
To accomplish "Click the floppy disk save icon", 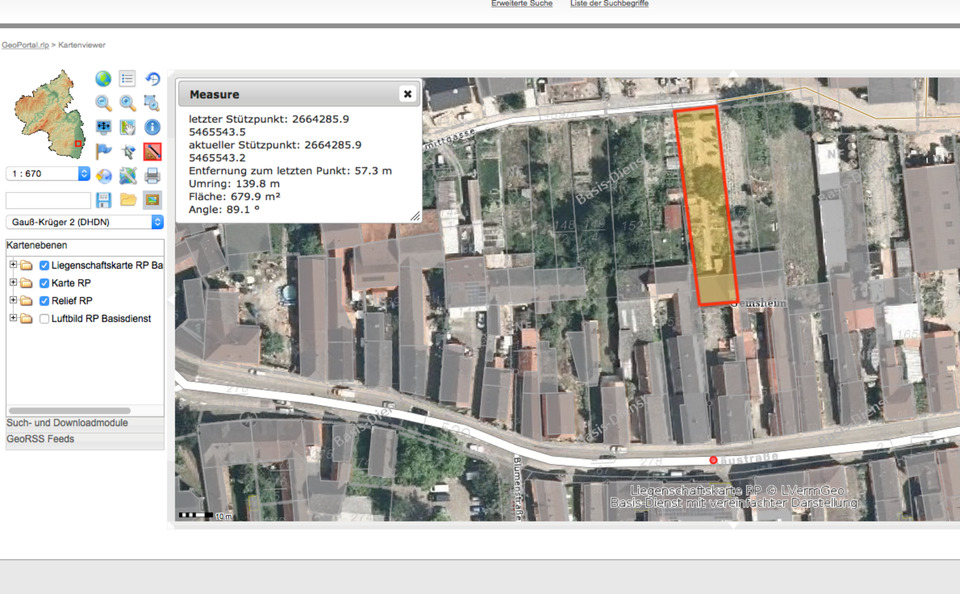I will pyautogui.click(x=103, y=200).
